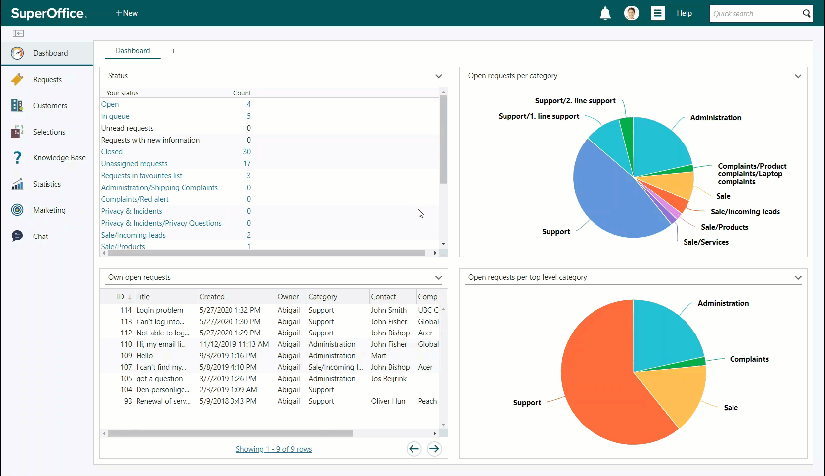
Task: Open the Selections menu item
Action: 49,132
